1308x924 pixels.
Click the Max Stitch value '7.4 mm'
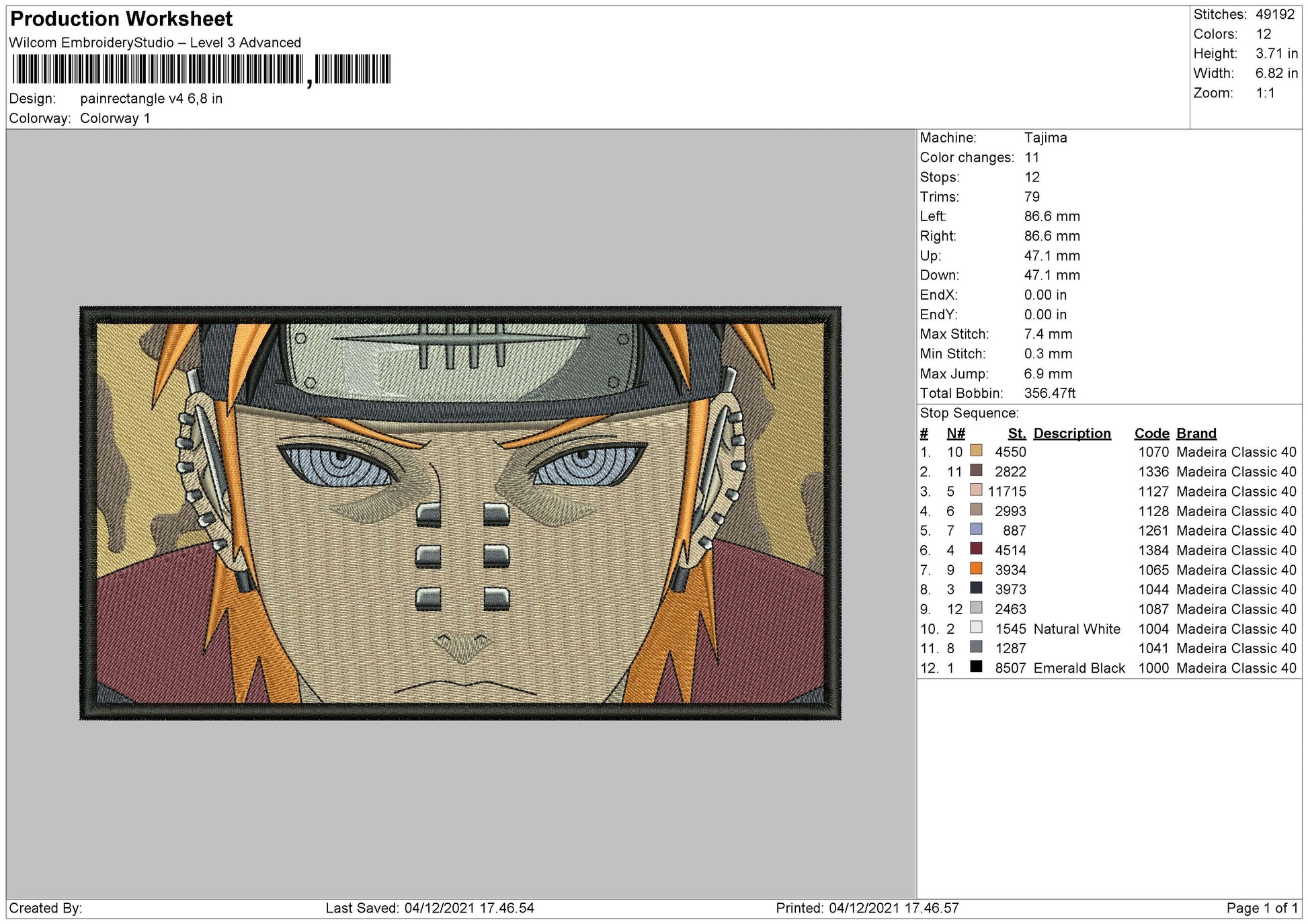(x=1048, y=334)
